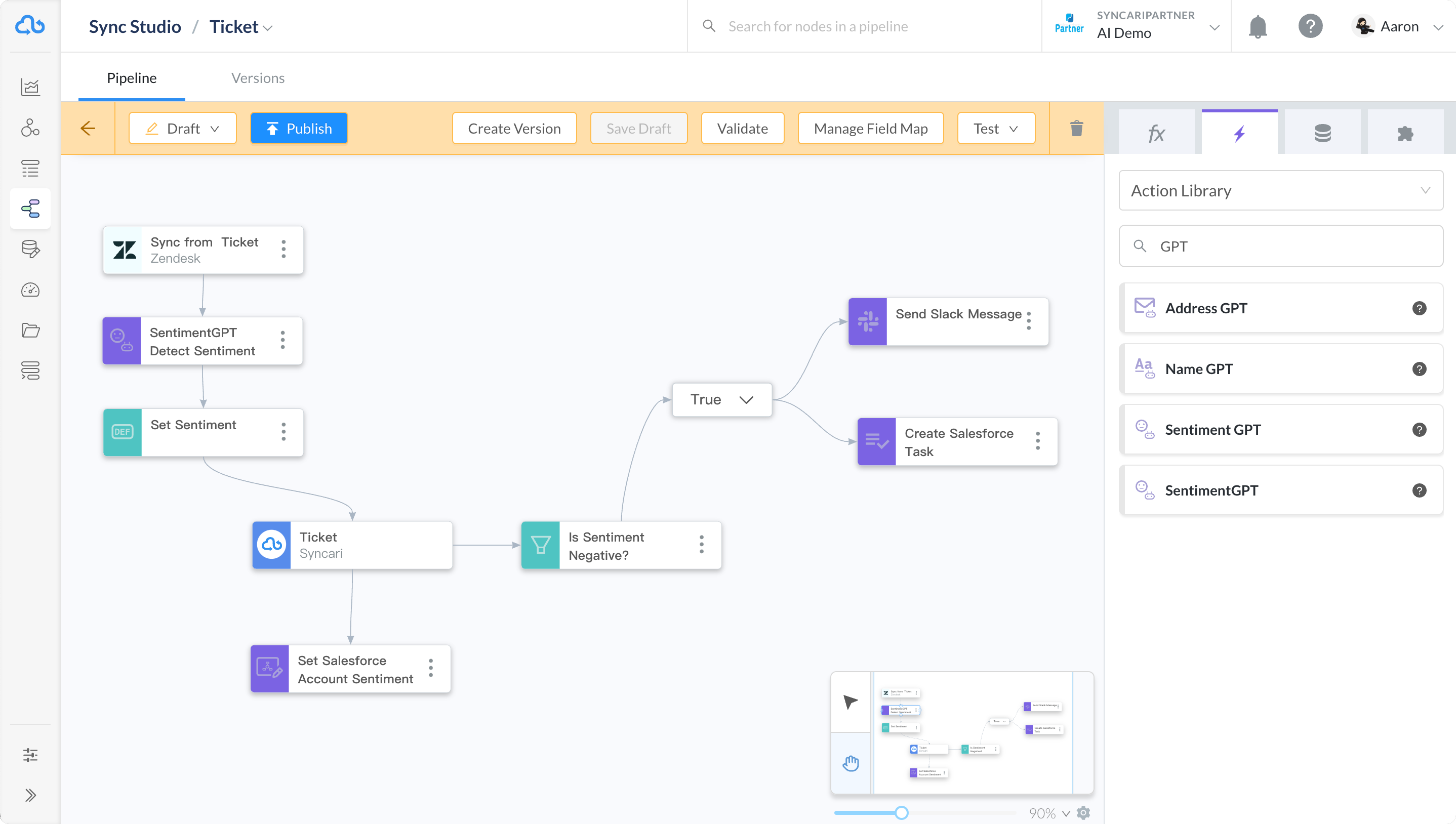Image resolution: width=1456 pixels, height=824 pixels.
Task: Select the pointer tool in minimap
Action: 851,702
